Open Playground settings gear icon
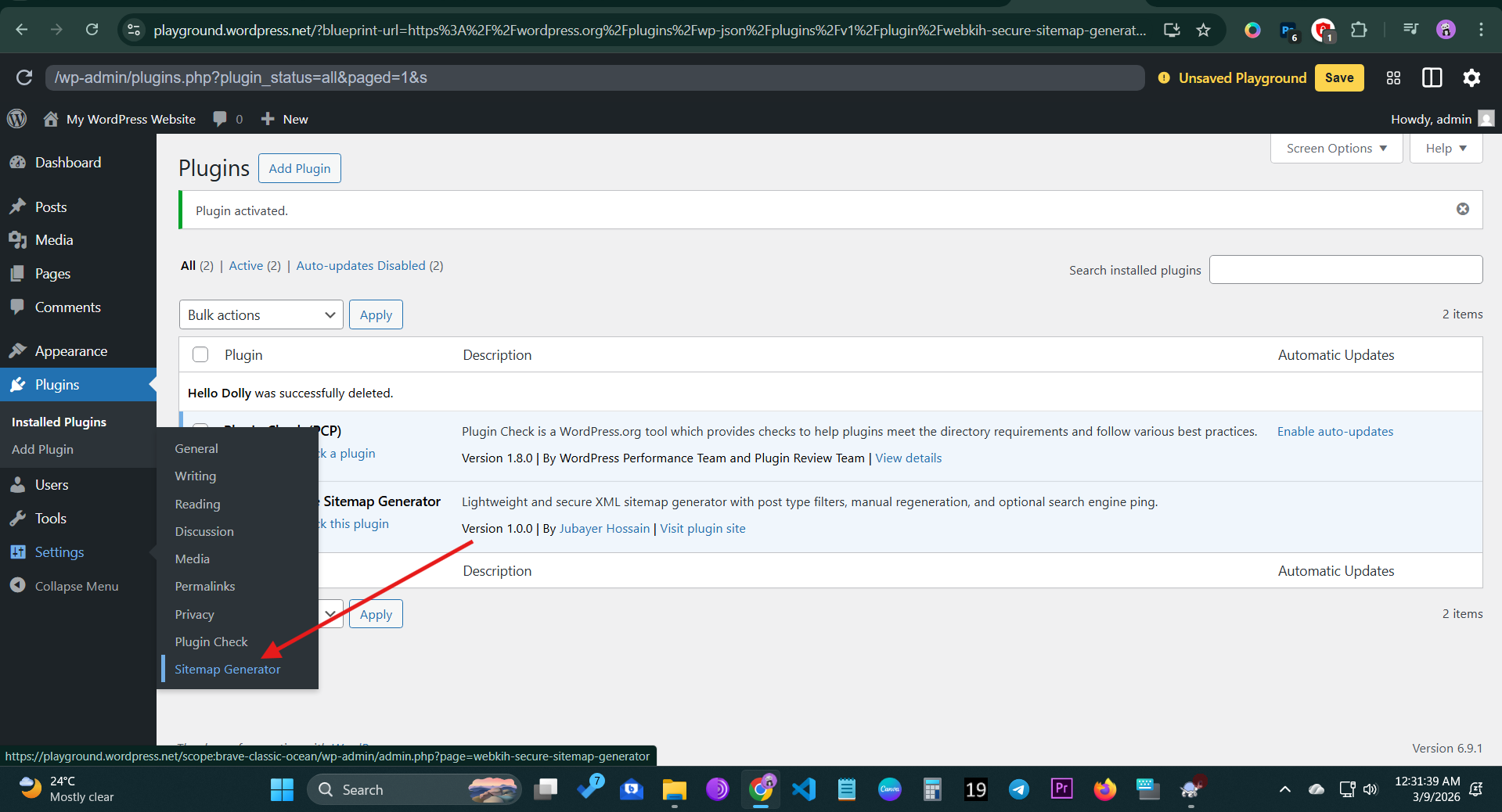This screenshot has height=812, width=1502. coord(1471,77)
